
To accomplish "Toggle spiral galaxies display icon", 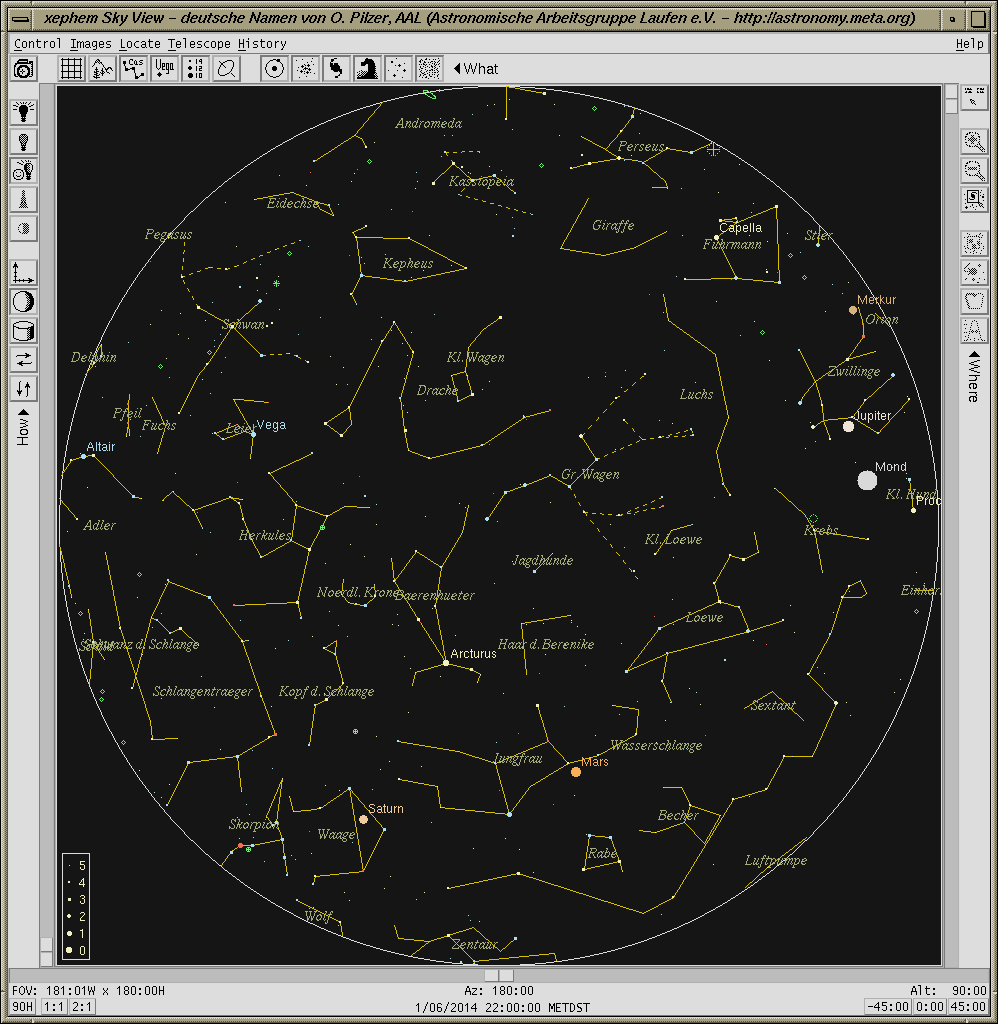I will (336, 69).
